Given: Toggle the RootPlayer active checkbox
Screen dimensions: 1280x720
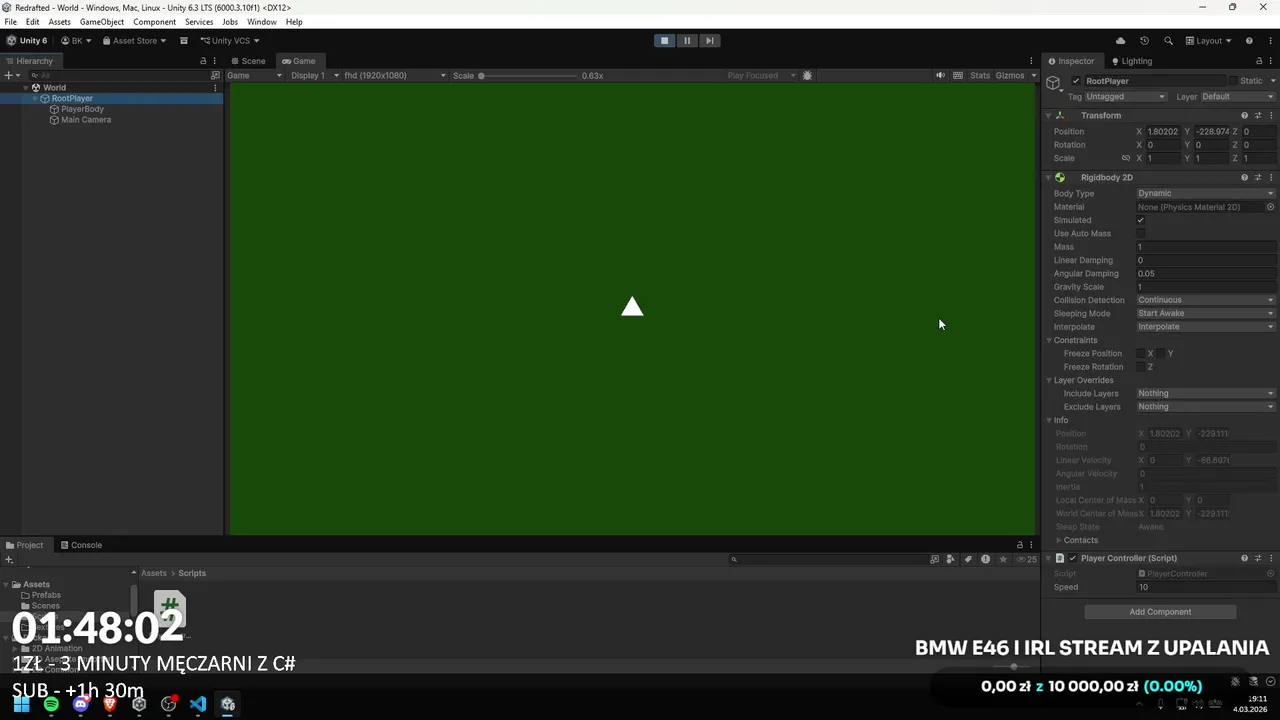Looking at the screenshot, I should [1076, 81].
